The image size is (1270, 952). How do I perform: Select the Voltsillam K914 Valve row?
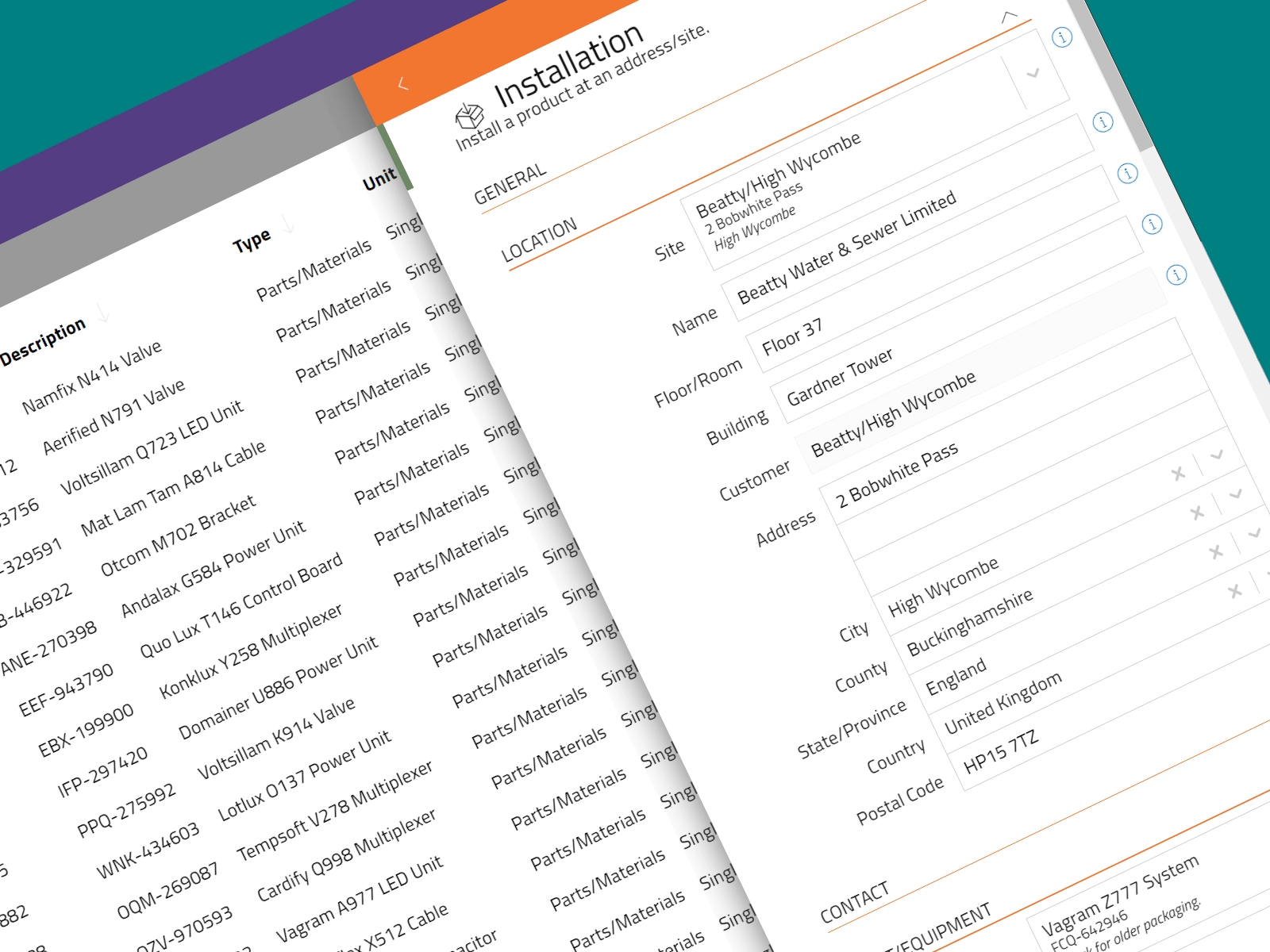(276, 739)
